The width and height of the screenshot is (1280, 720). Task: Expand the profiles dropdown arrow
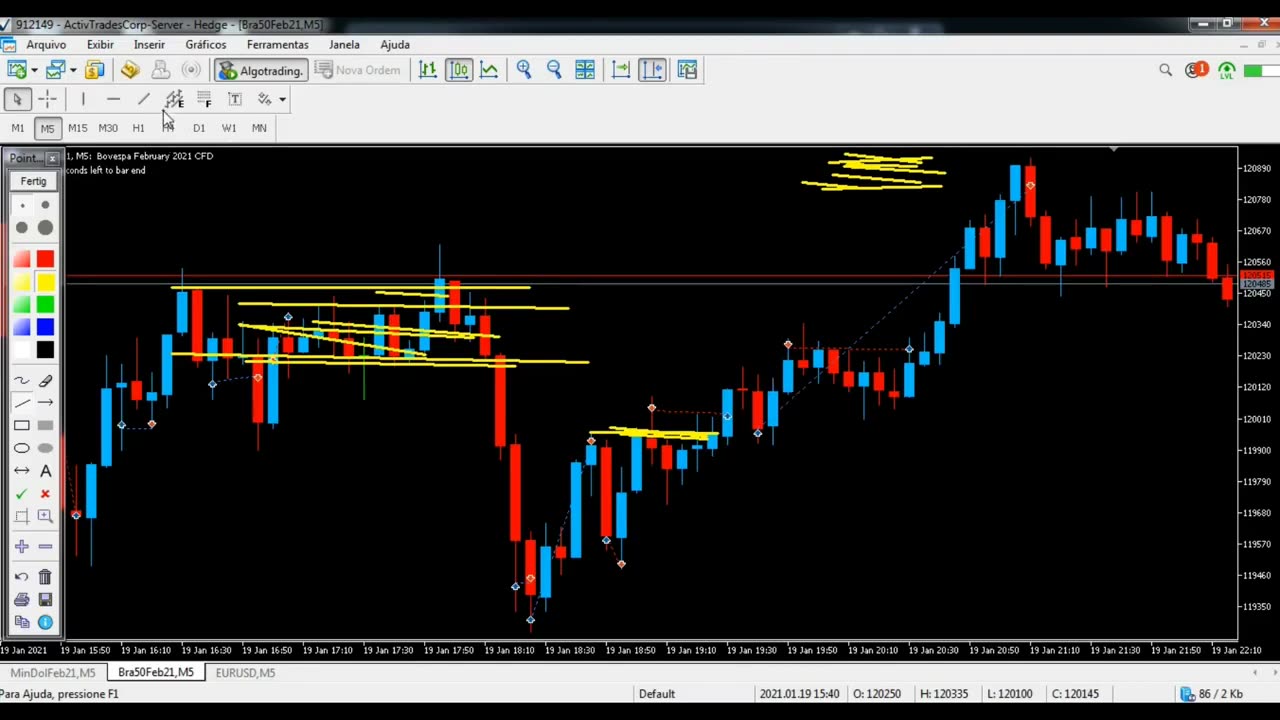tap(72, 70)
